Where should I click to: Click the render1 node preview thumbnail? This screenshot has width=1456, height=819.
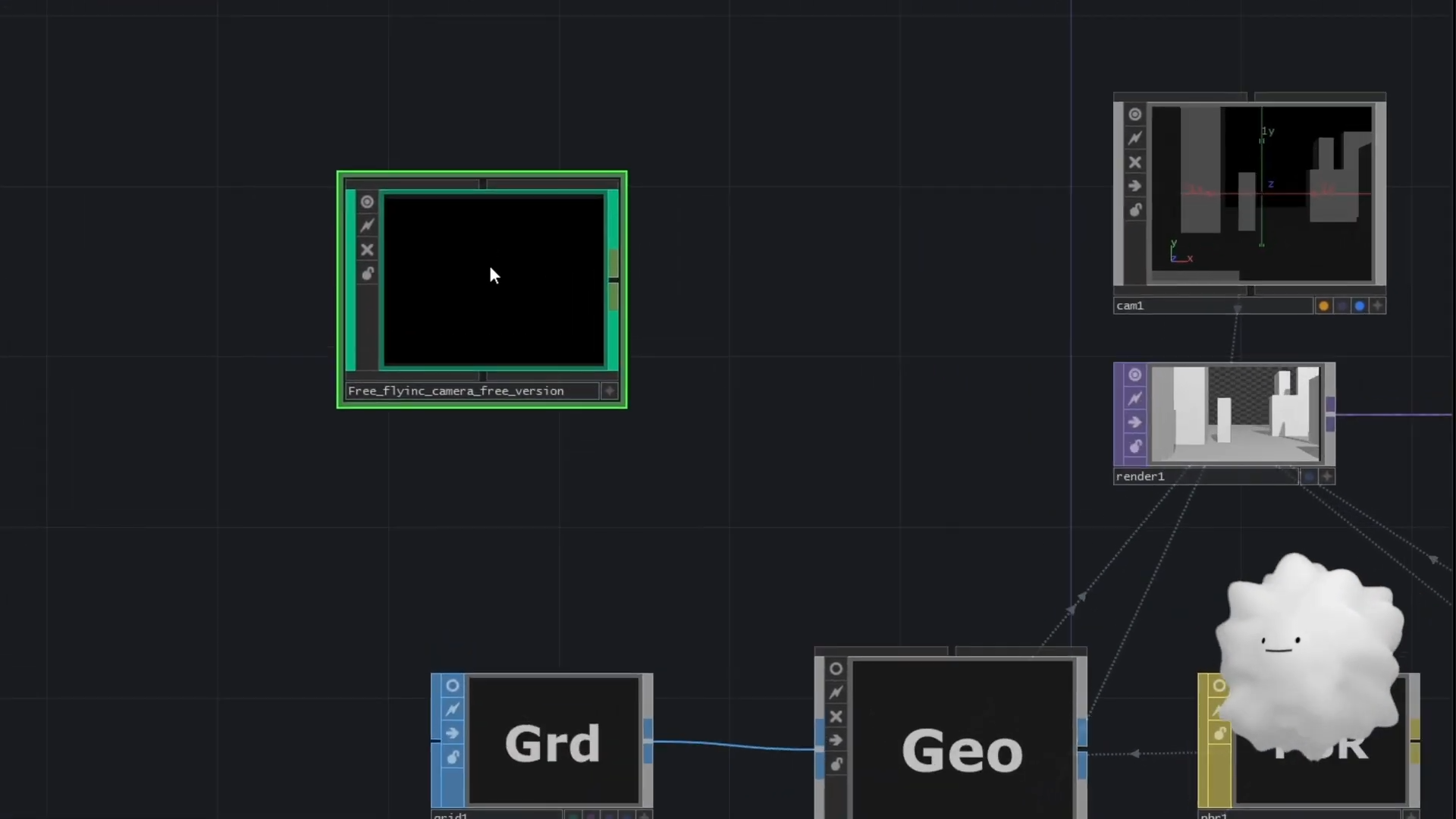tap(1236, 415)
